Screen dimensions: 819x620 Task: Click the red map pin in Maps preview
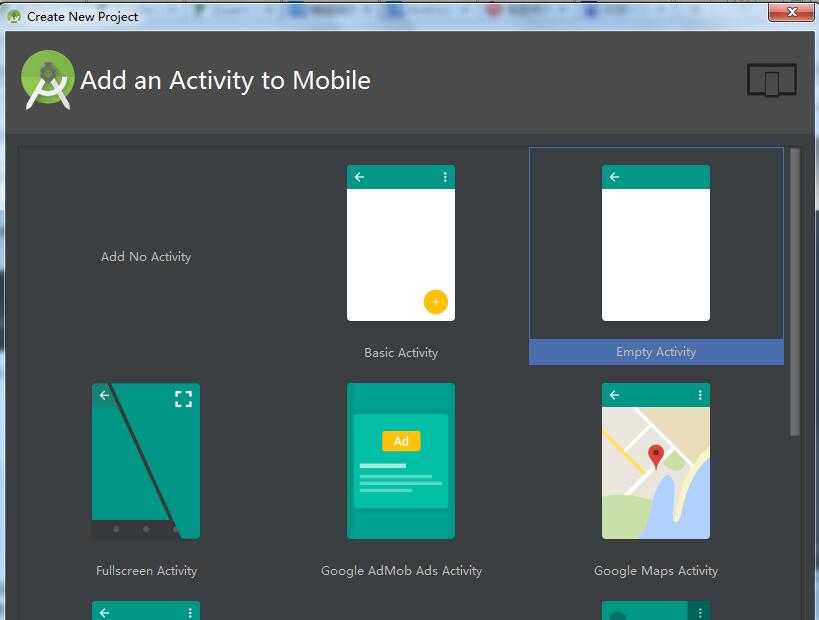[x=656, y=456]
